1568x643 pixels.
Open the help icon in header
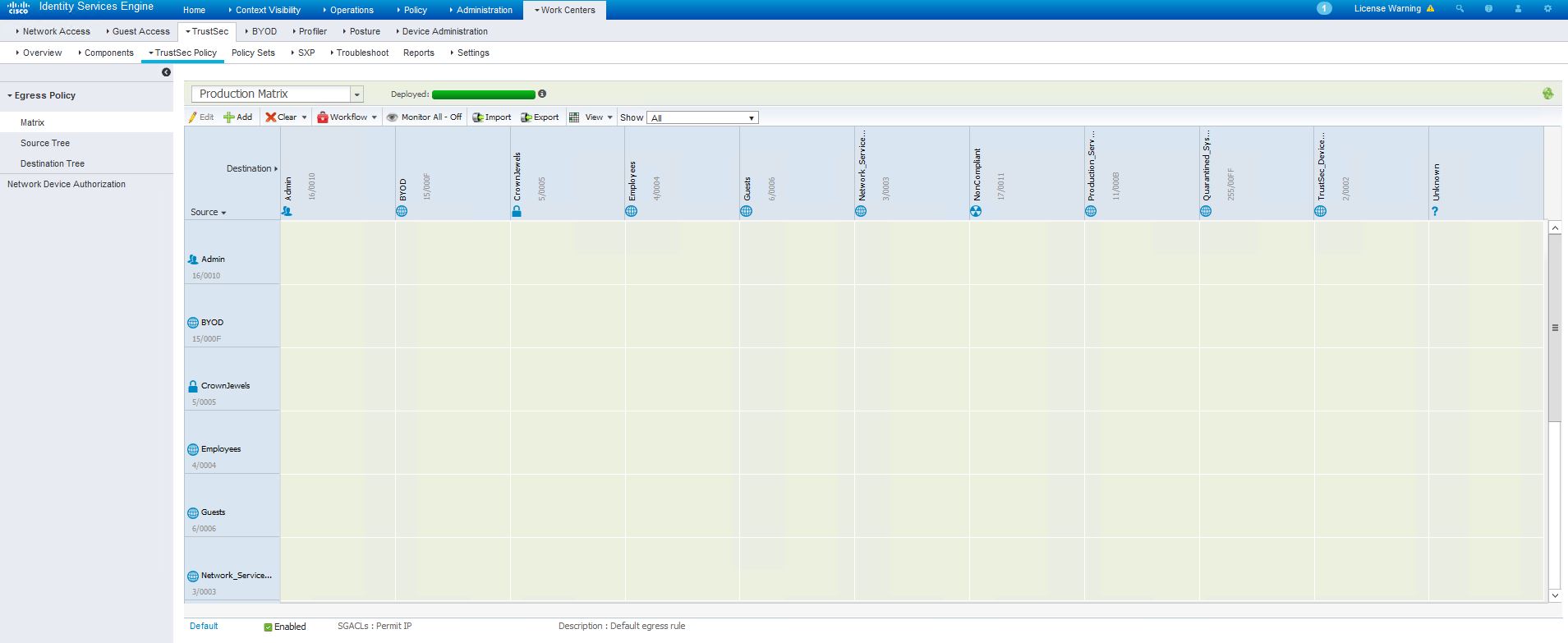click(x=1489, y=9)
